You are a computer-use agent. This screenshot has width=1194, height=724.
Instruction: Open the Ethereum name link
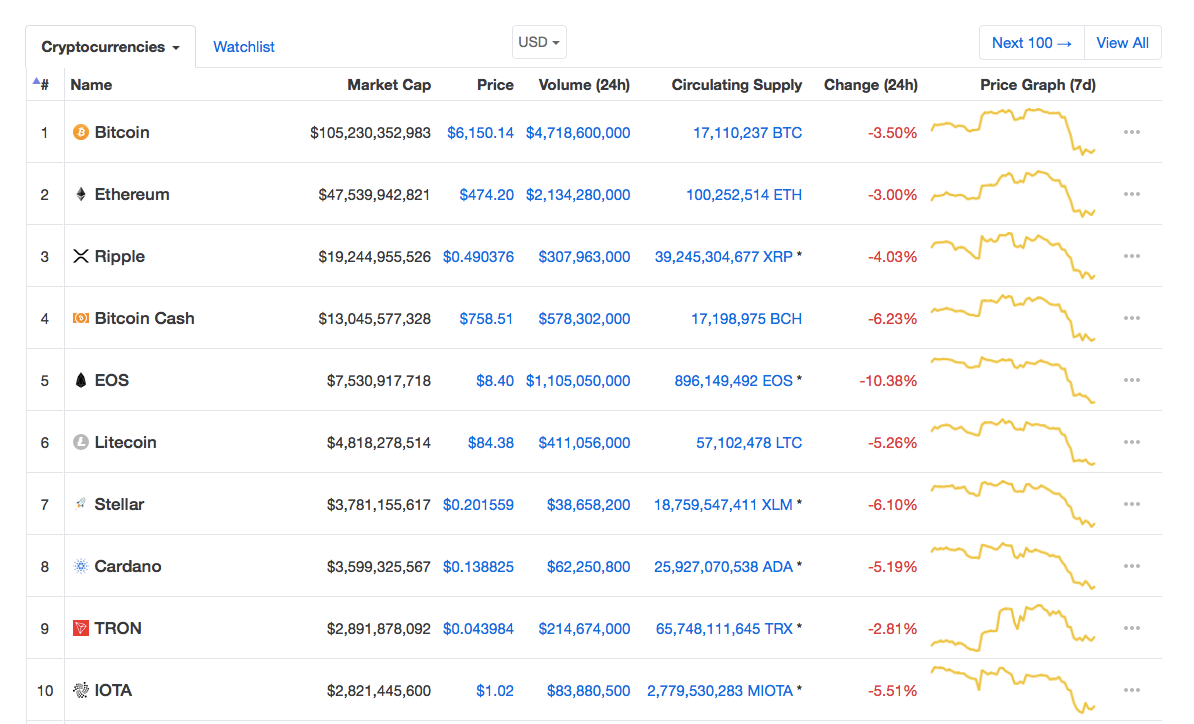coord(132,194)
